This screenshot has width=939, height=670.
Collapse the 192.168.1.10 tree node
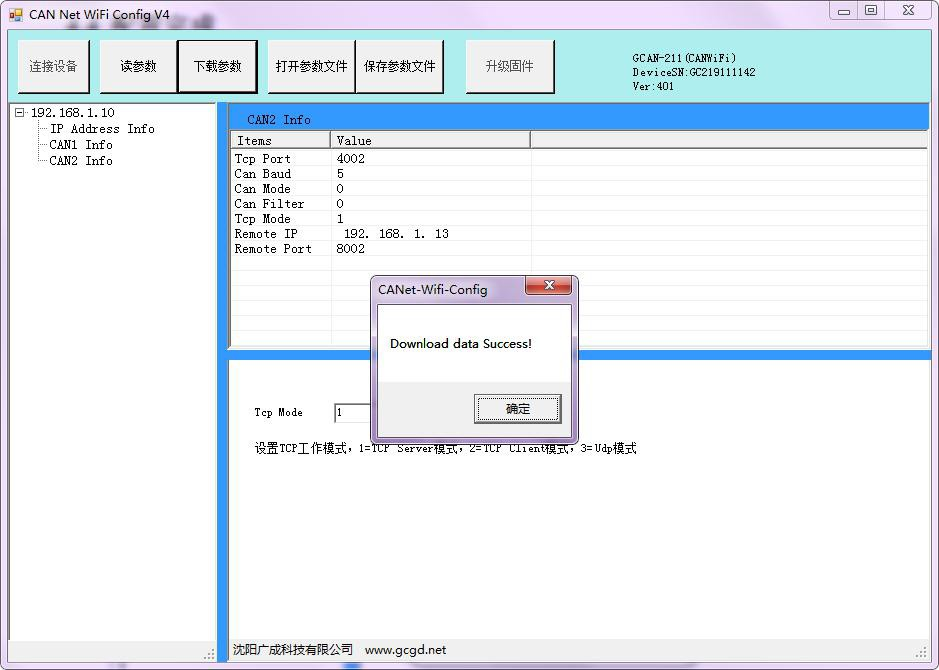pyautogui.click(x=20, y=113)
